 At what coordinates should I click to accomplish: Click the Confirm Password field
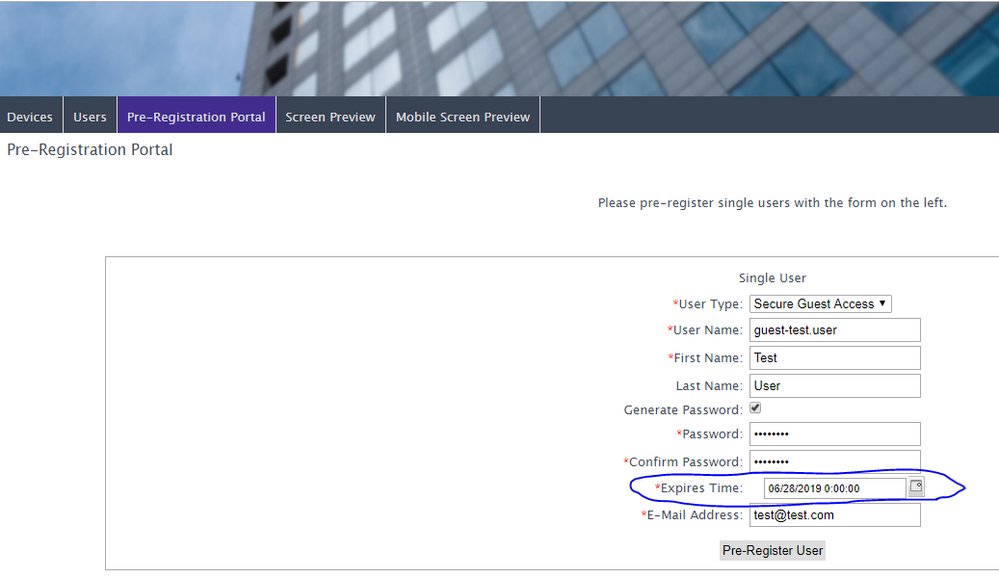point(834,462)
